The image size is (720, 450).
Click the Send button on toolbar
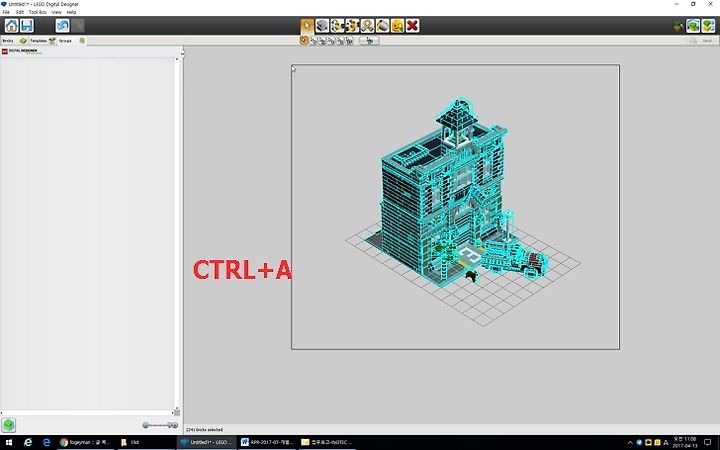click(x=702, y=41)
